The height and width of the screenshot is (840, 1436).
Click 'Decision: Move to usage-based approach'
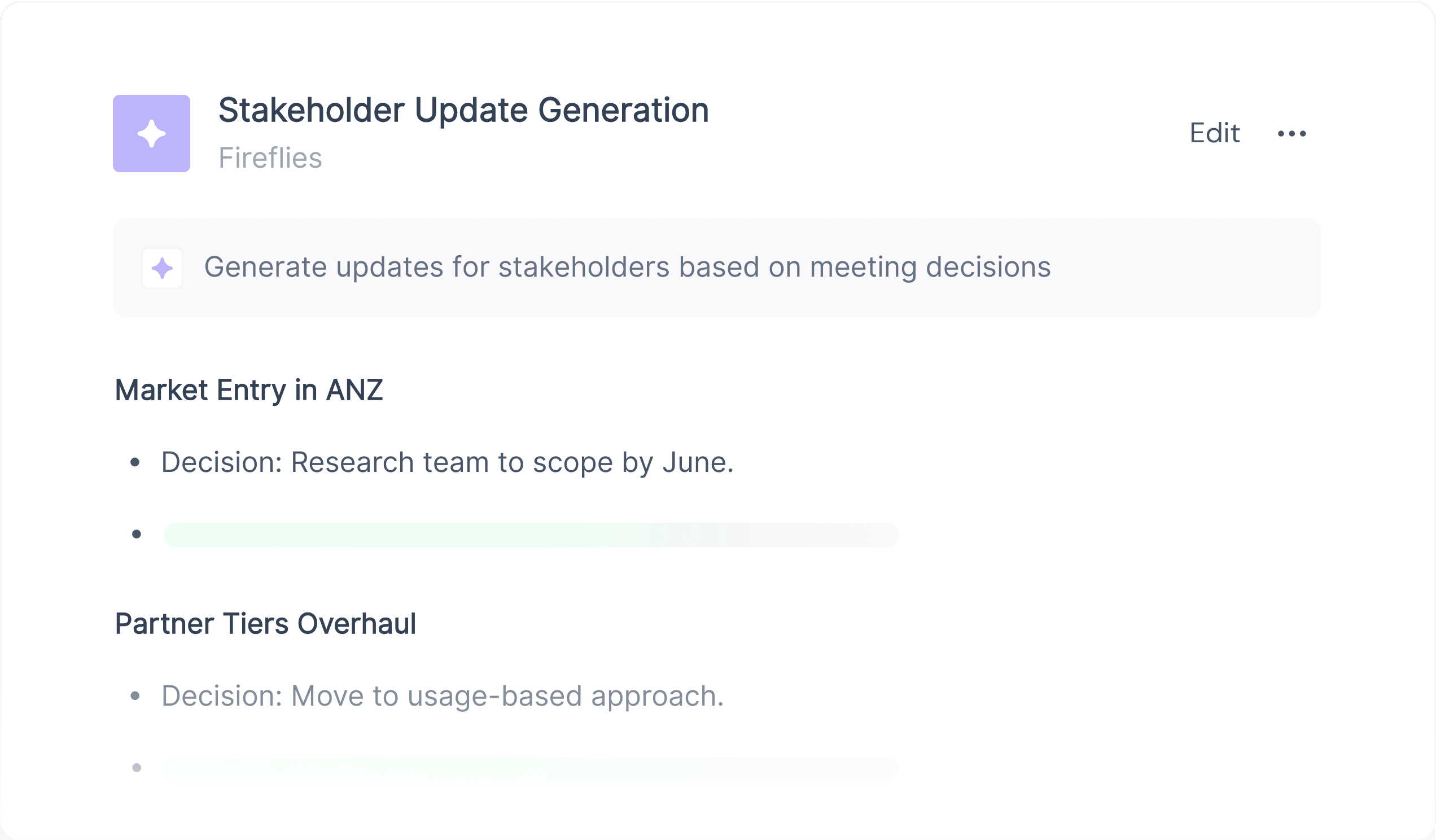pos(443,696)
